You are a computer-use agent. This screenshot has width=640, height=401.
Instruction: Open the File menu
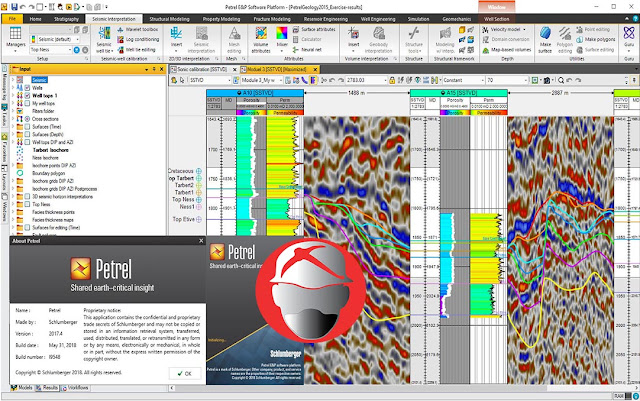point(12,19)
